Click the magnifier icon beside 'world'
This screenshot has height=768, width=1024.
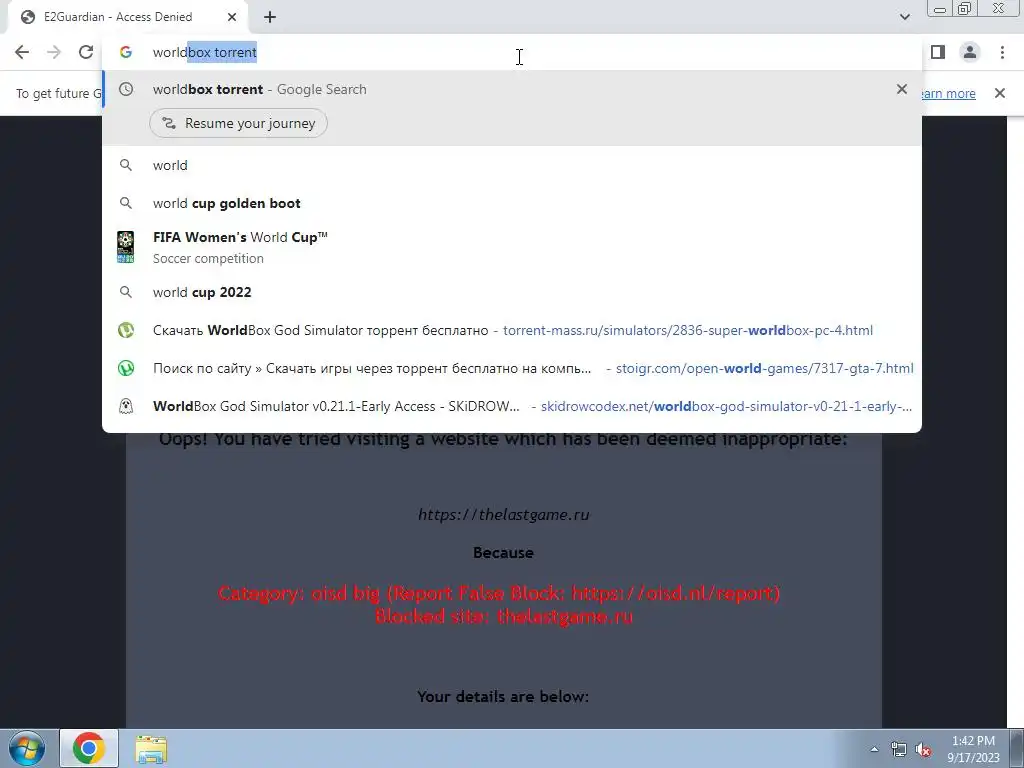126,165
